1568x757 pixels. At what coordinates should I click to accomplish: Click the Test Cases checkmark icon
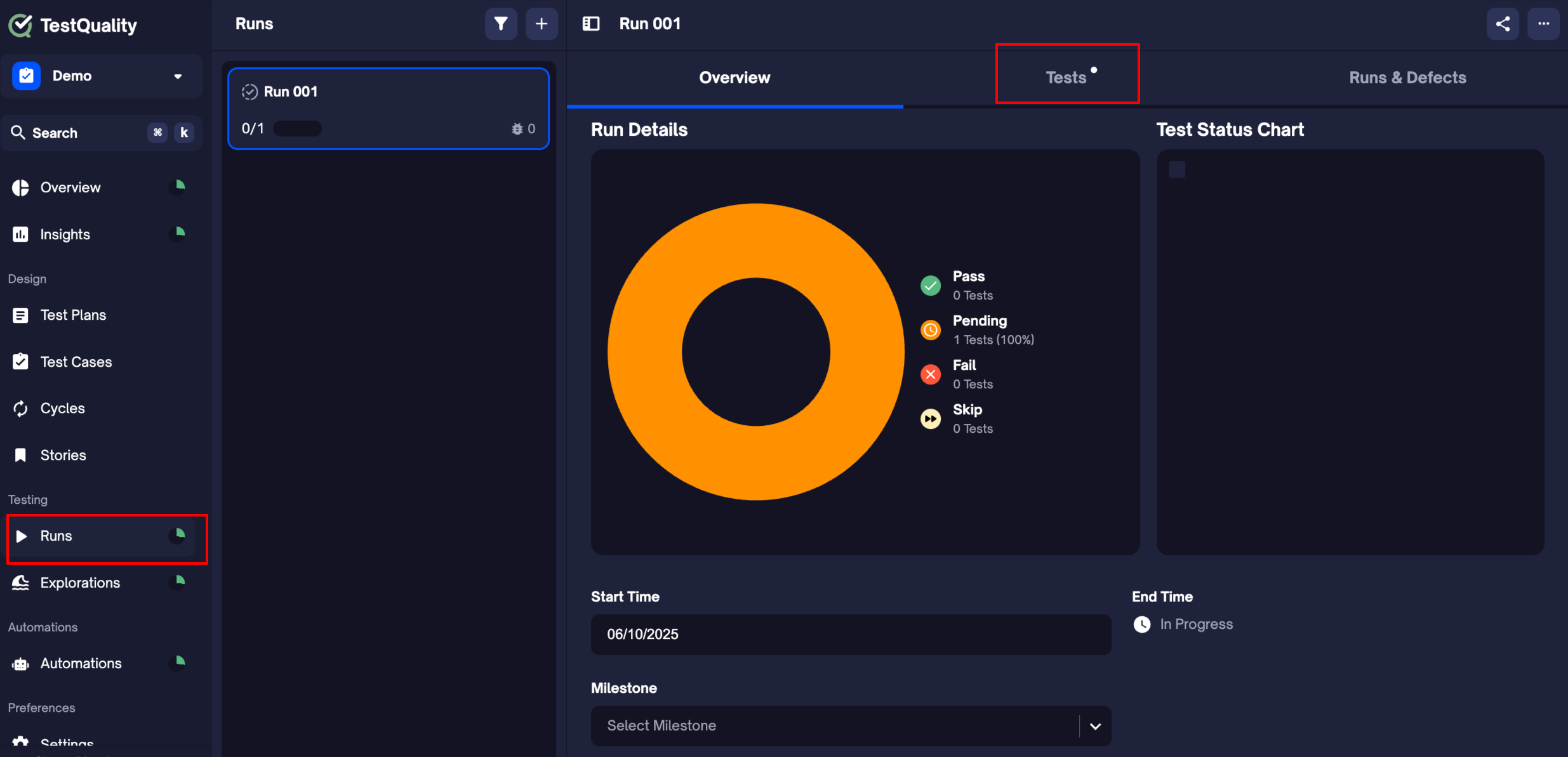20,362
